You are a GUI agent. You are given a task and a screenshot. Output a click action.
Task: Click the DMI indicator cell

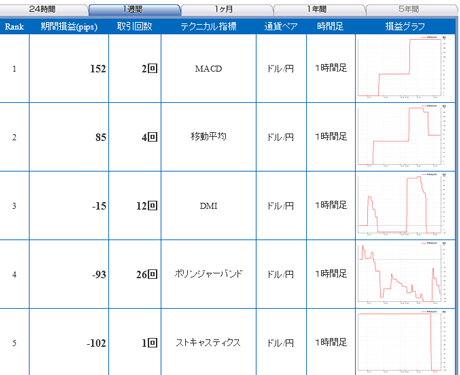(209, 206)
